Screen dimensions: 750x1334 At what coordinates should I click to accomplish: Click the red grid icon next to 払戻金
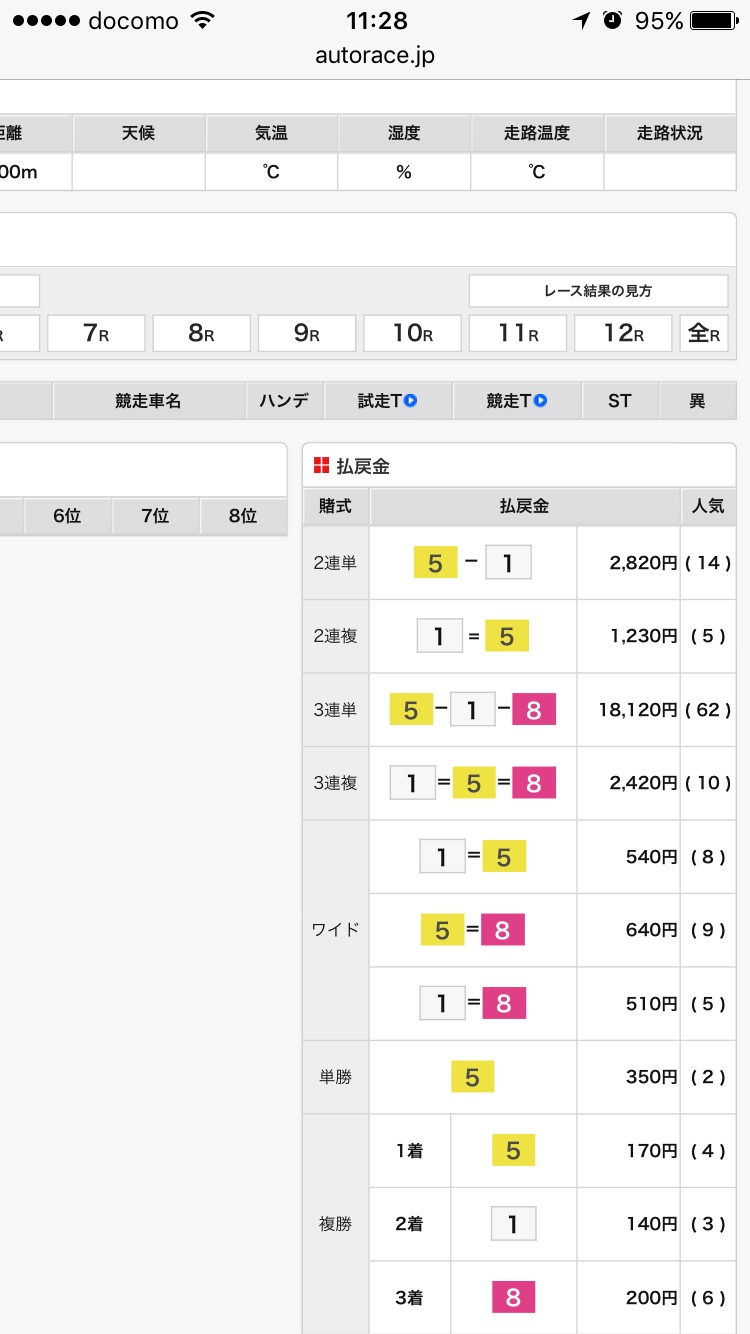click(321, 466)
